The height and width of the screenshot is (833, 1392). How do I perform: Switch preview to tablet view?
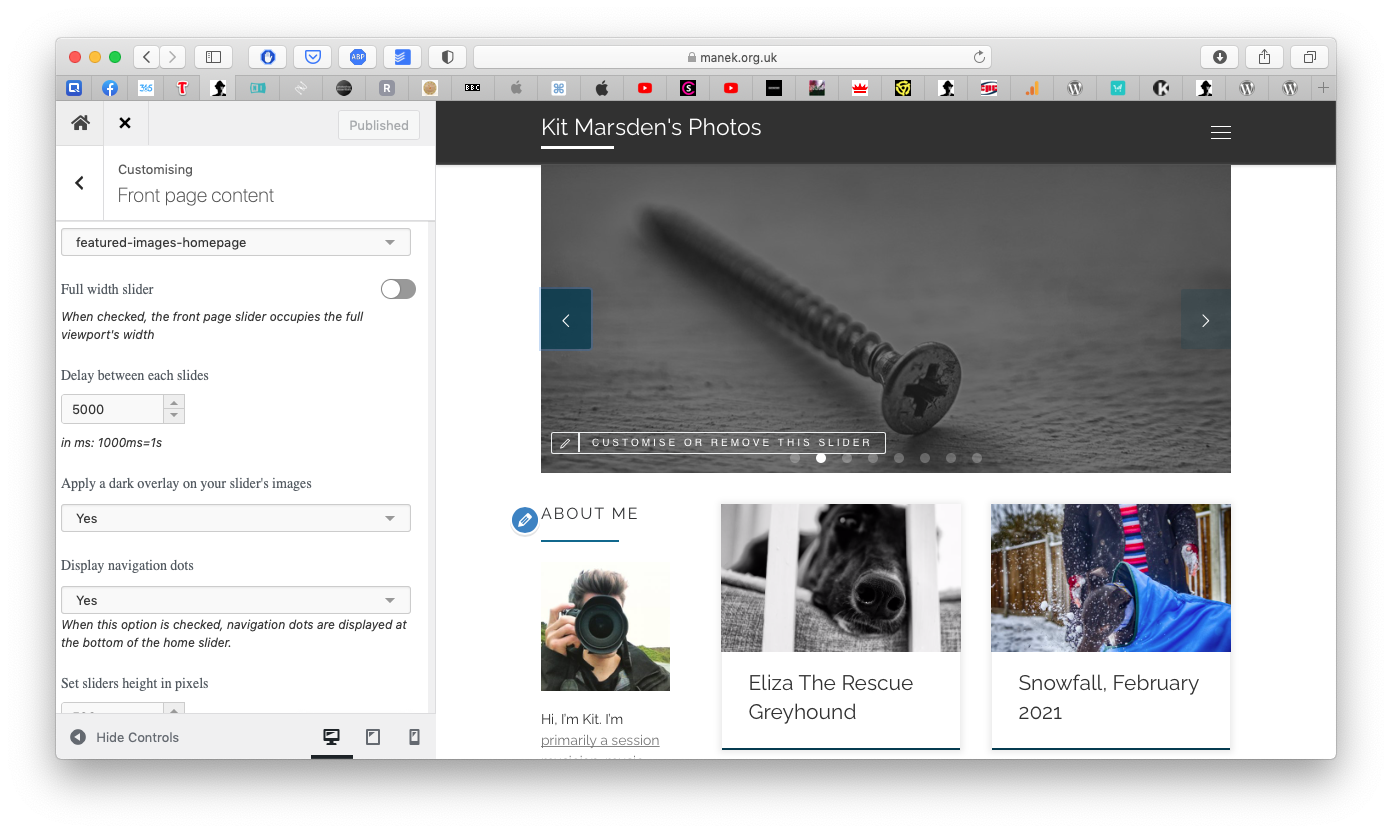[x=372, y=736]
